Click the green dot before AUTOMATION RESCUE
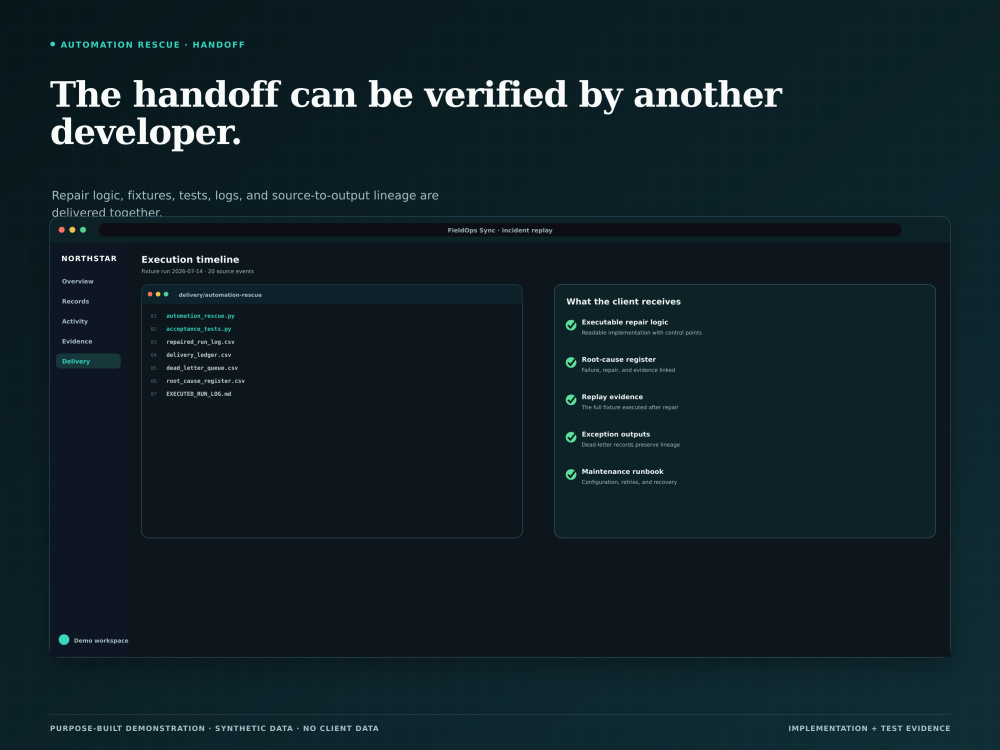The height and width of the screenshot is (750, 1000). pyautogui.click(x=53, y=44)
